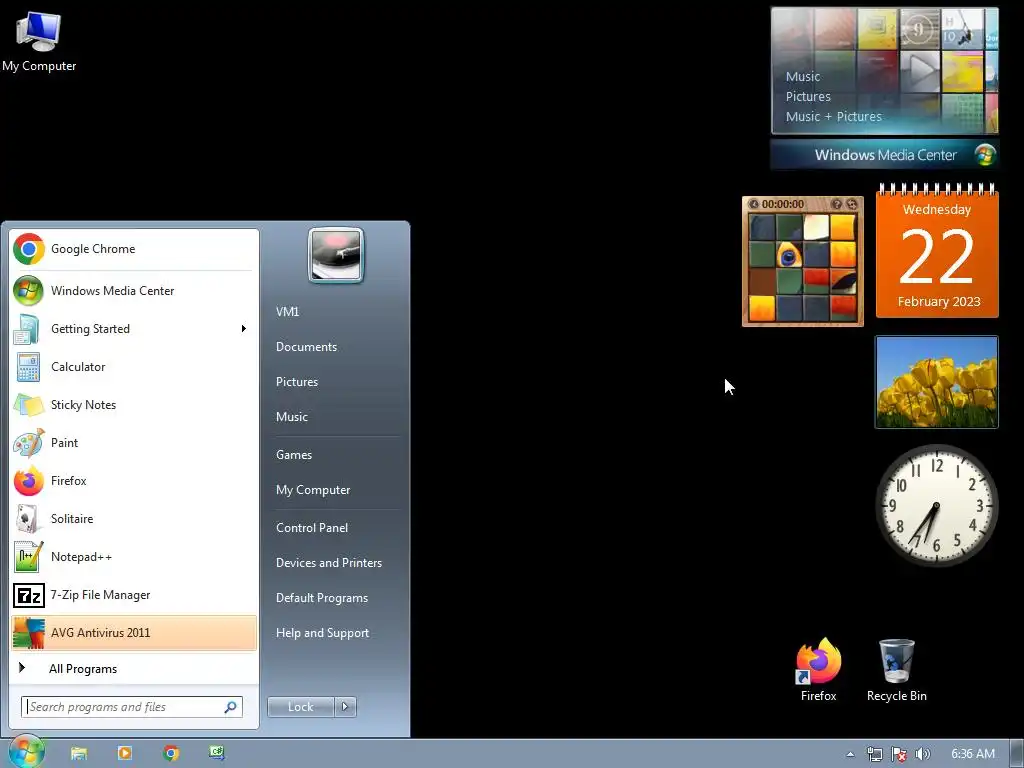Click Music + Pictures in gadget

[x=833, y=117]
